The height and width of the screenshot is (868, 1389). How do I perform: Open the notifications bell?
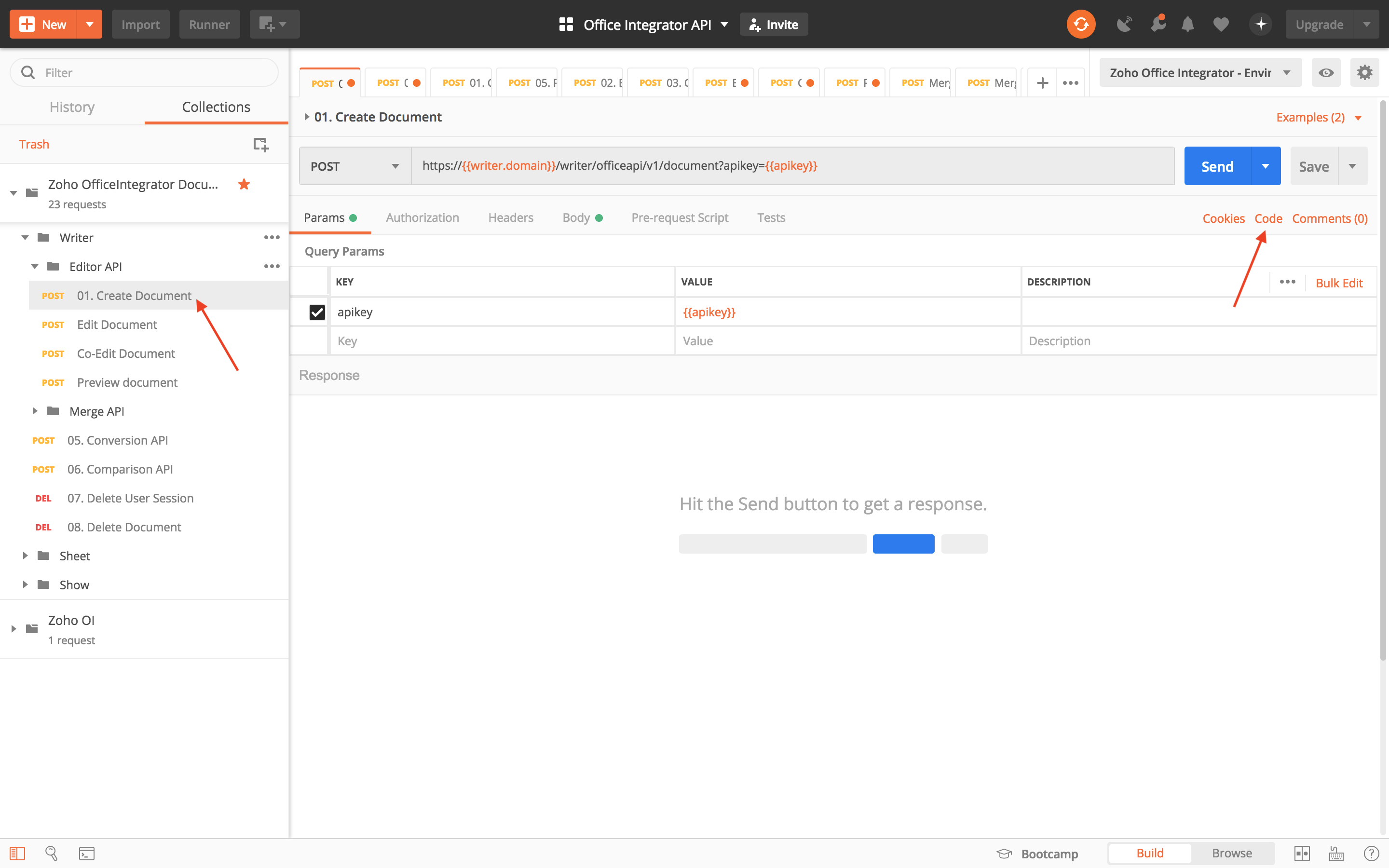pyautogui.click(x=1187, y=24)
